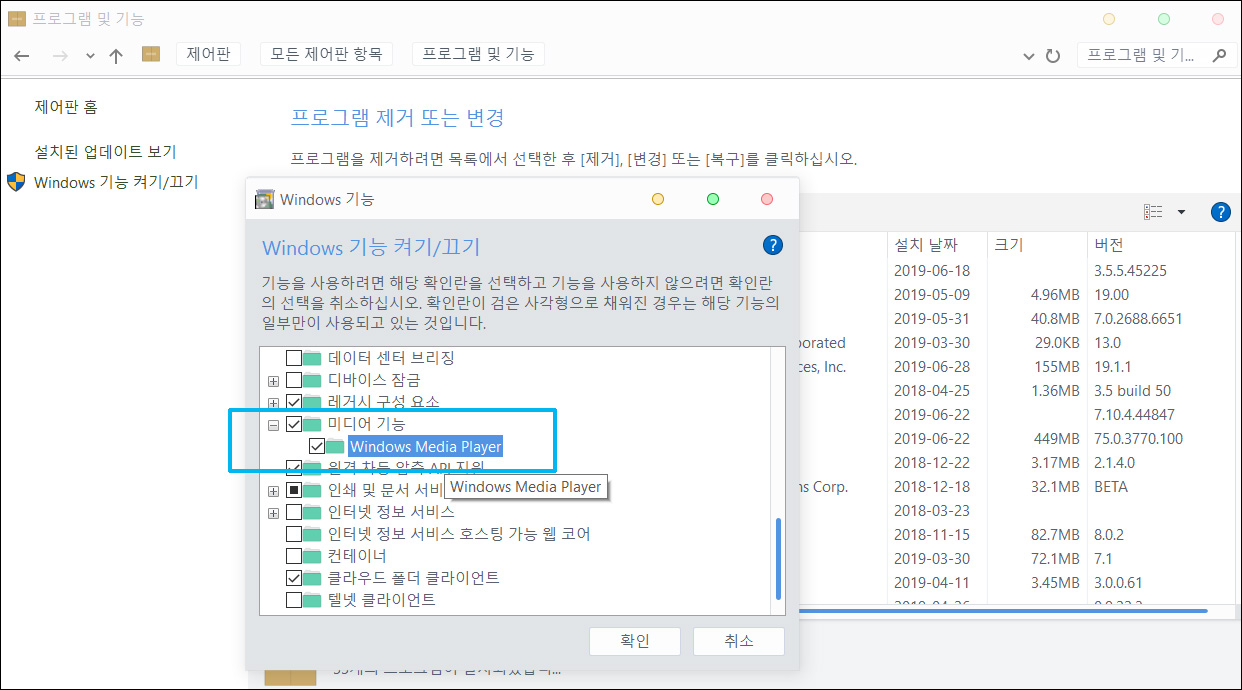Click the Windows 기능 dialog title icon
1242x690 pixels.
(x=264, y=199)
